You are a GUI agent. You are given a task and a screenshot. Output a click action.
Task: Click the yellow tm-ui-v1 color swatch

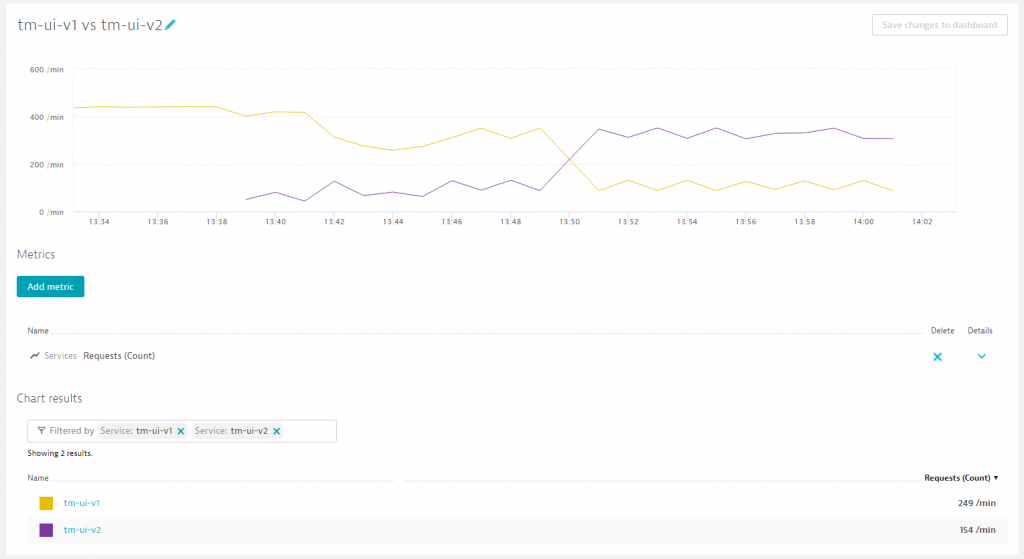(x=46, y=503)
